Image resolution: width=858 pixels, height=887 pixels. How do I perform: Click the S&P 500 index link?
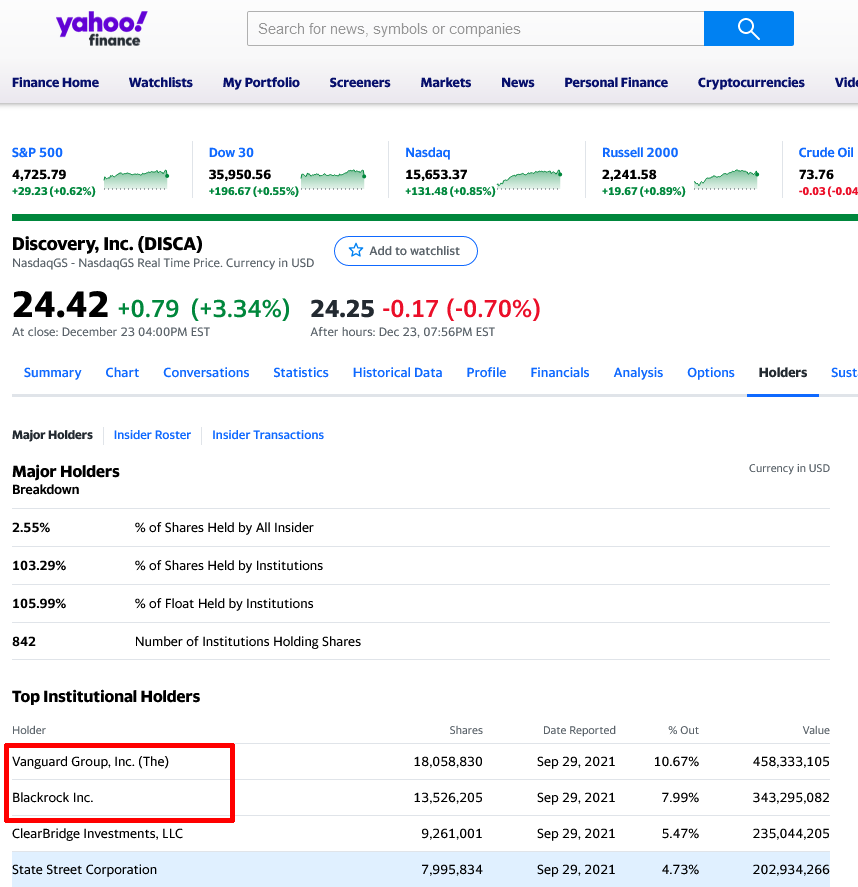pos(37,153)
